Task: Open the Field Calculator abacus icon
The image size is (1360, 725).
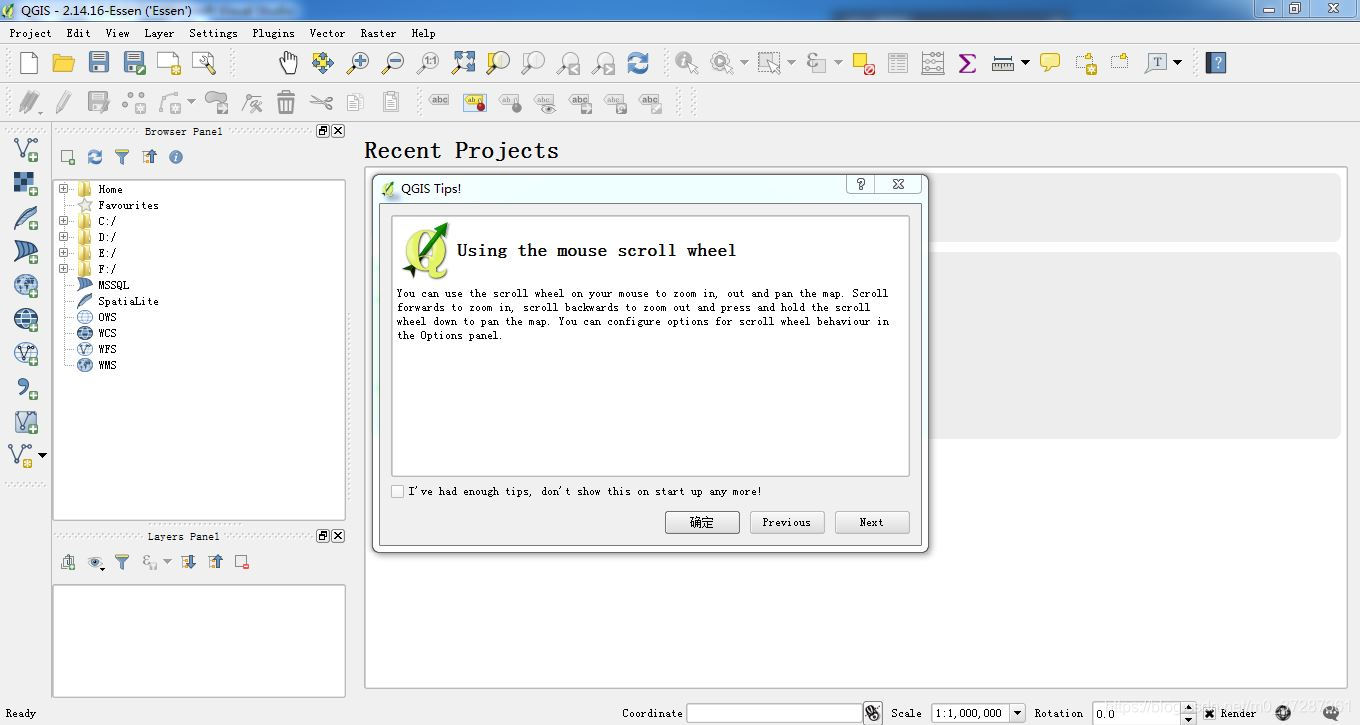Action: point(933,63)
